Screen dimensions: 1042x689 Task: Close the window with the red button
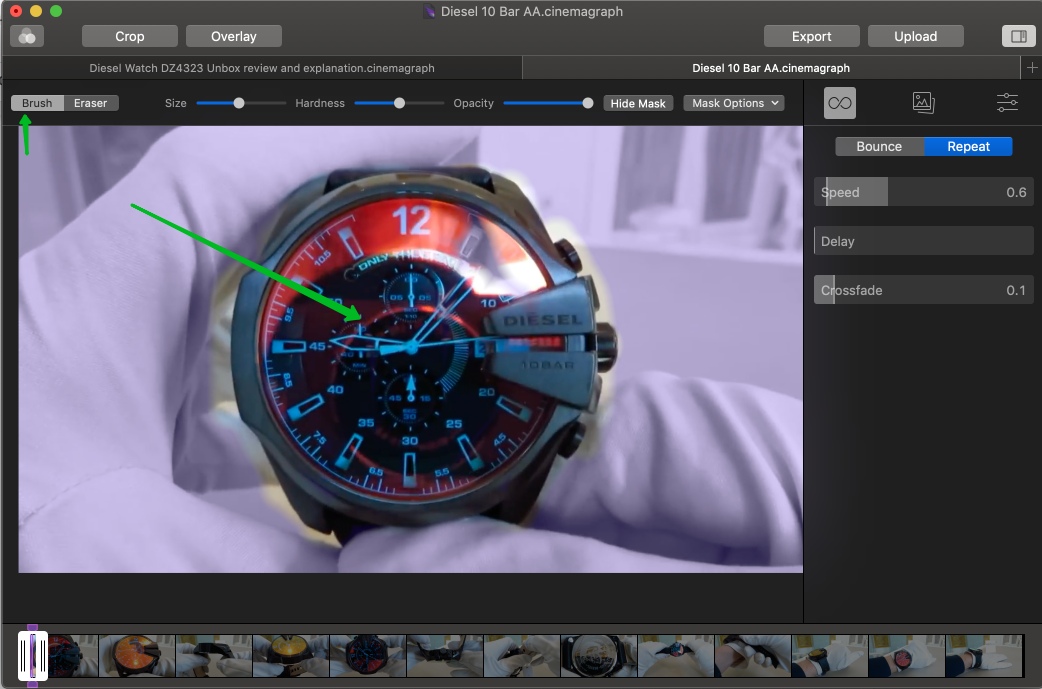click(16, 11)
